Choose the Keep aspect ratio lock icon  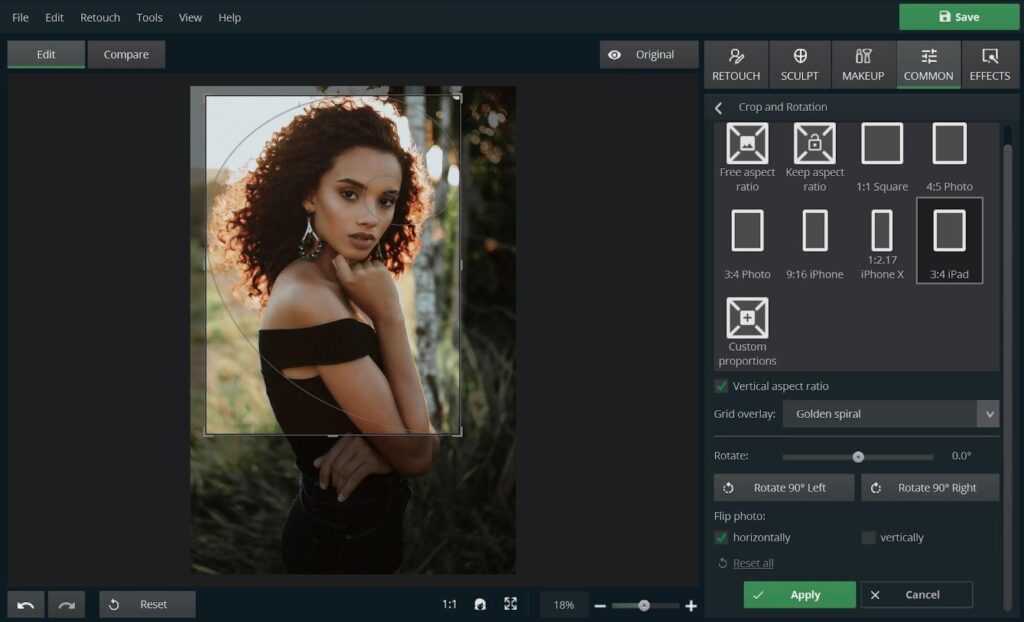(x=814, y=144)
